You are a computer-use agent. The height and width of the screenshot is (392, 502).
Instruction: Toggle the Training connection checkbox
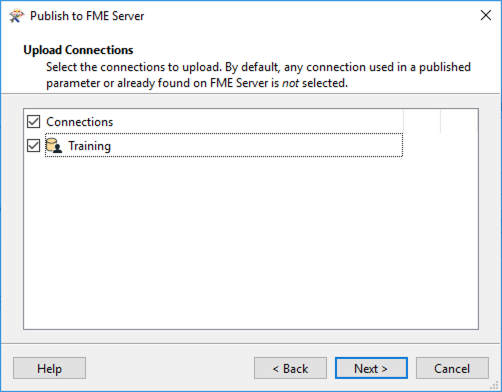point(33,146)
